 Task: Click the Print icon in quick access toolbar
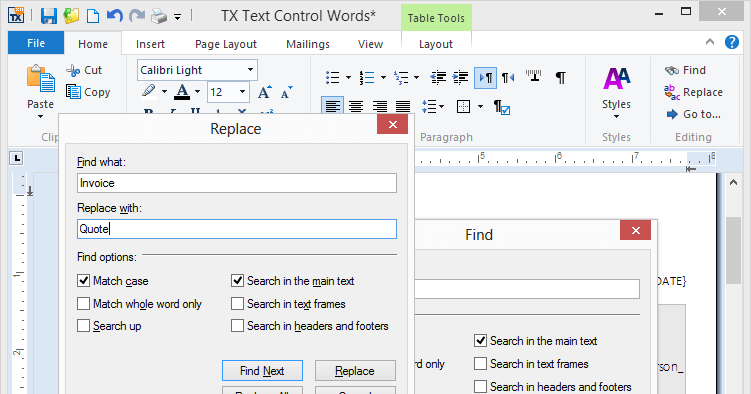click(159, 16)
